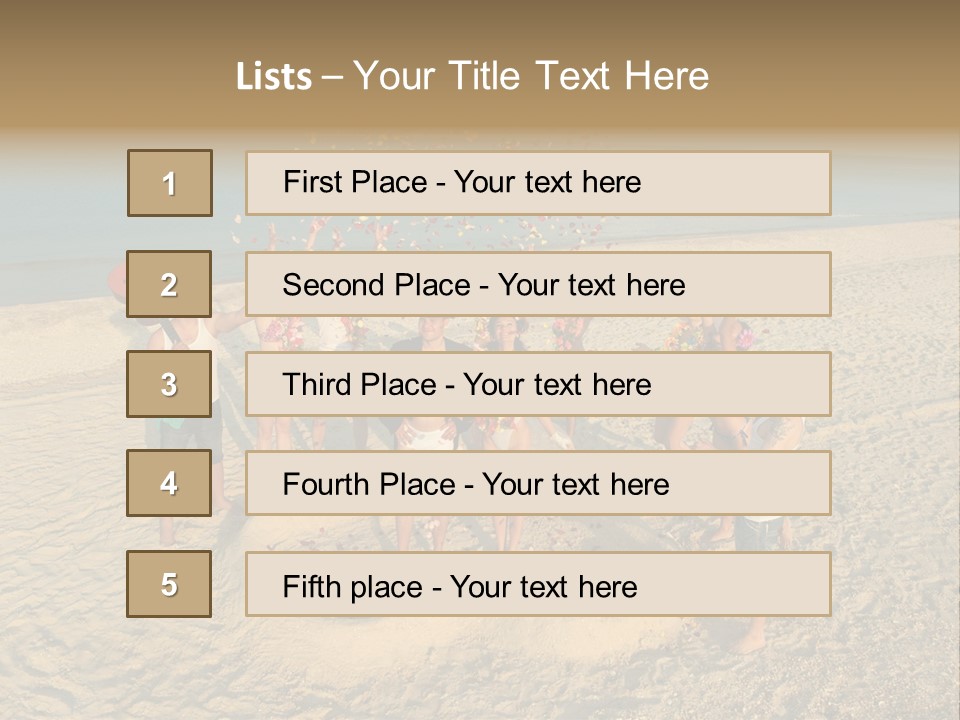This screenshot has width=960, height=720.
Task: Click the number 1 box
Action: click(x=169, y=183)
